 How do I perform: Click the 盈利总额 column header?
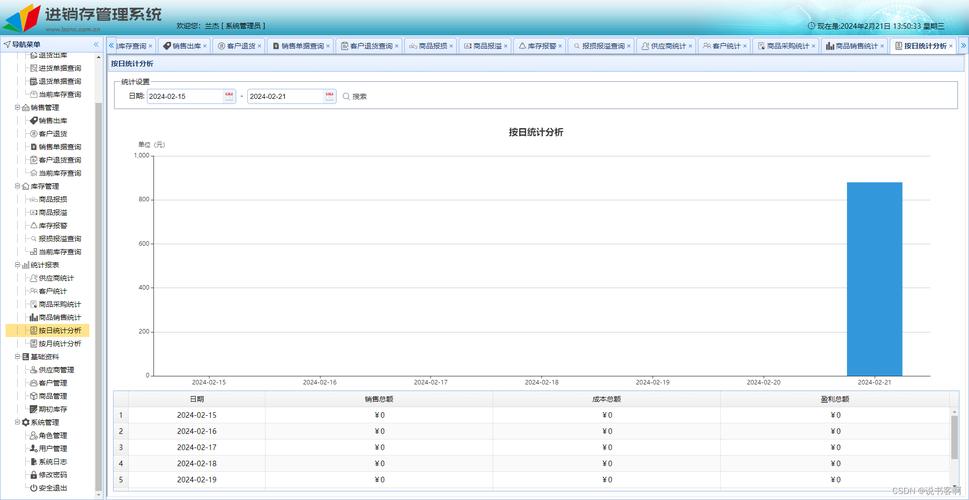tap(835, 399)
